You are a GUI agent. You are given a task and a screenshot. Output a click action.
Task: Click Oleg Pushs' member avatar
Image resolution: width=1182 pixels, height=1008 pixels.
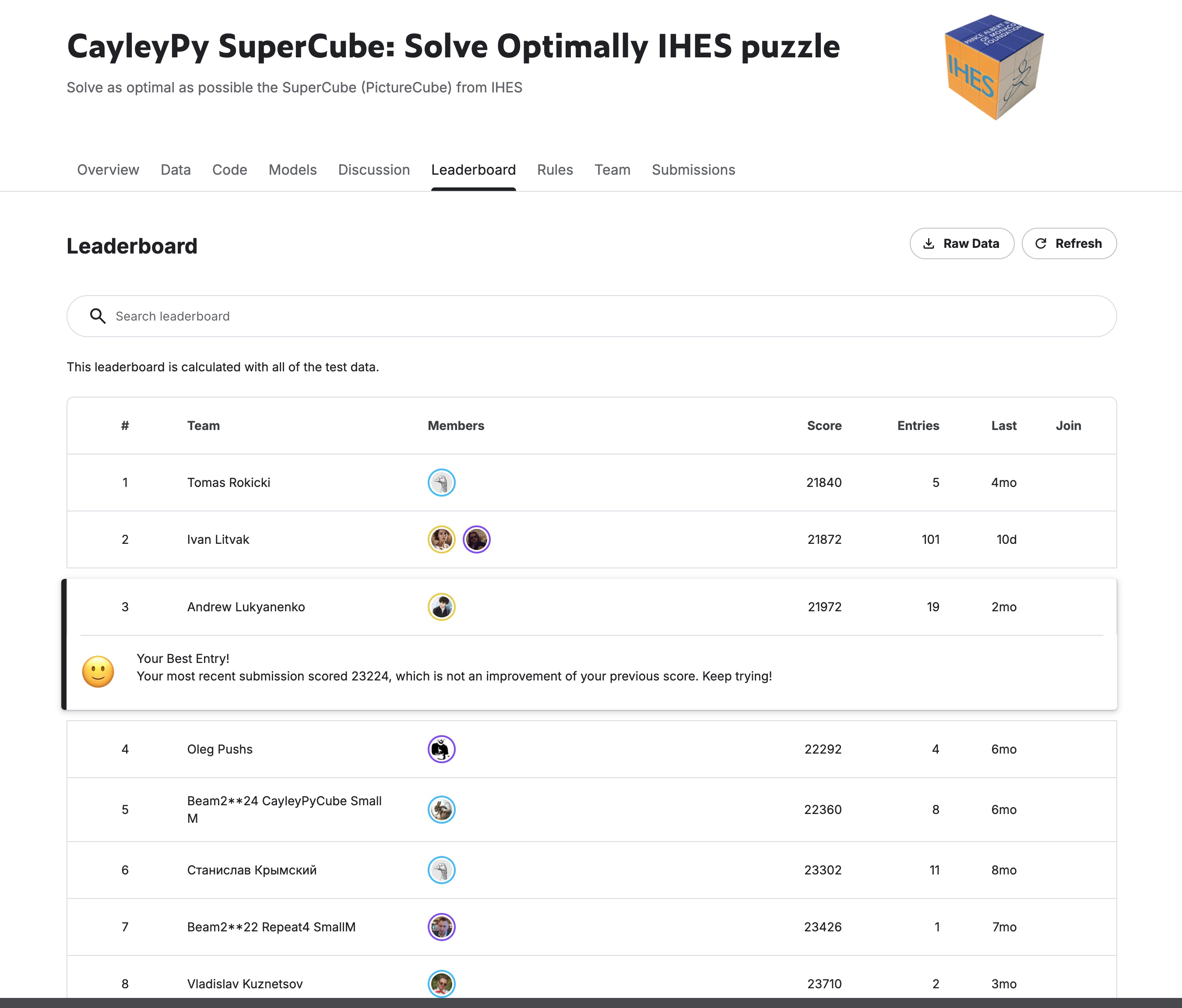coord(442,749)
